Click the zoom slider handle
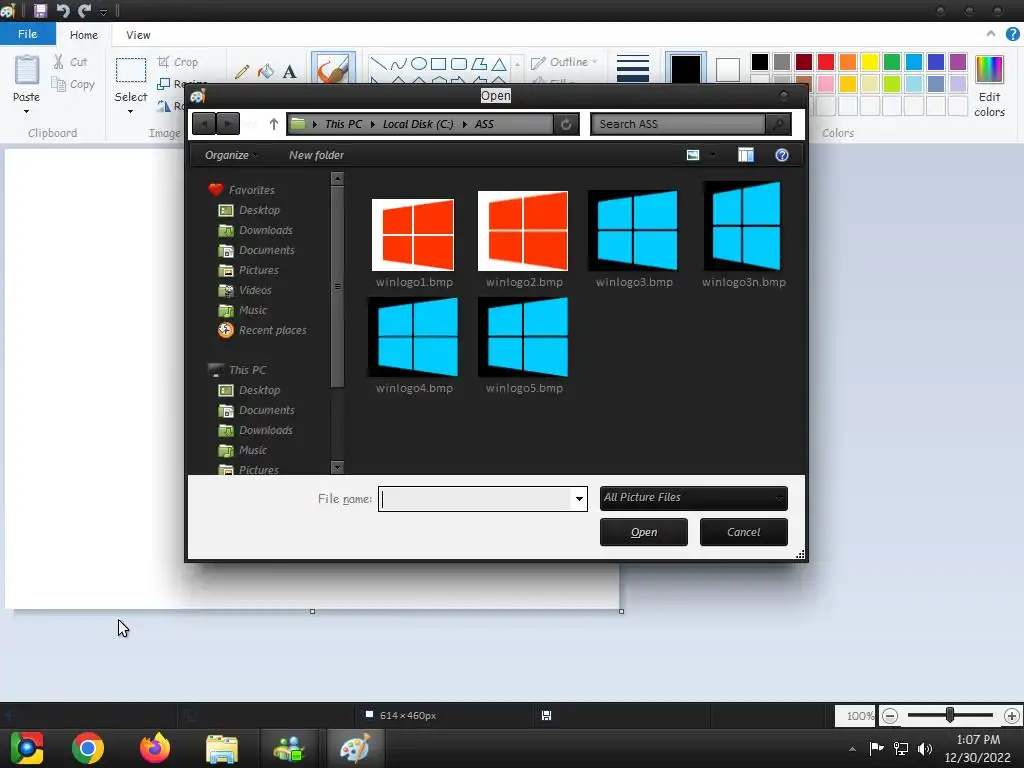The width and height of the screenshot is (1024, 768). pos(950,716)
